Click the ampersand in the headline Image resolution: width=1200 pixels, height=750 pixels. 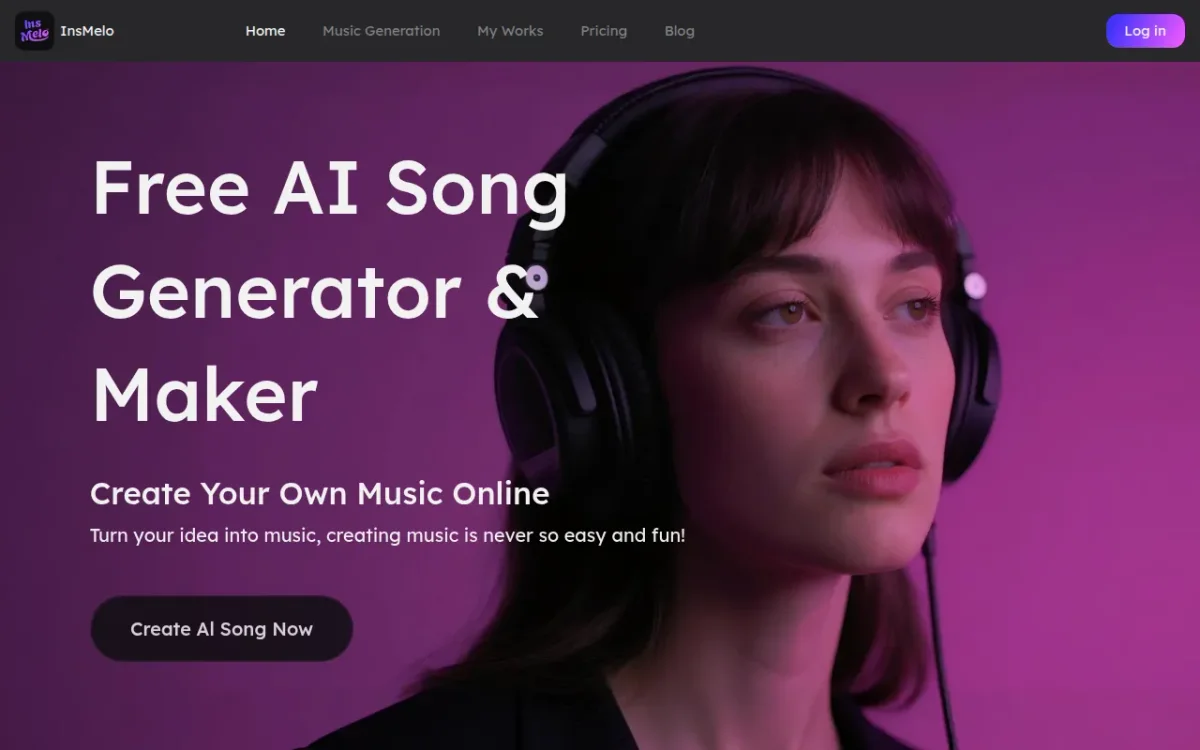point(514,291)
